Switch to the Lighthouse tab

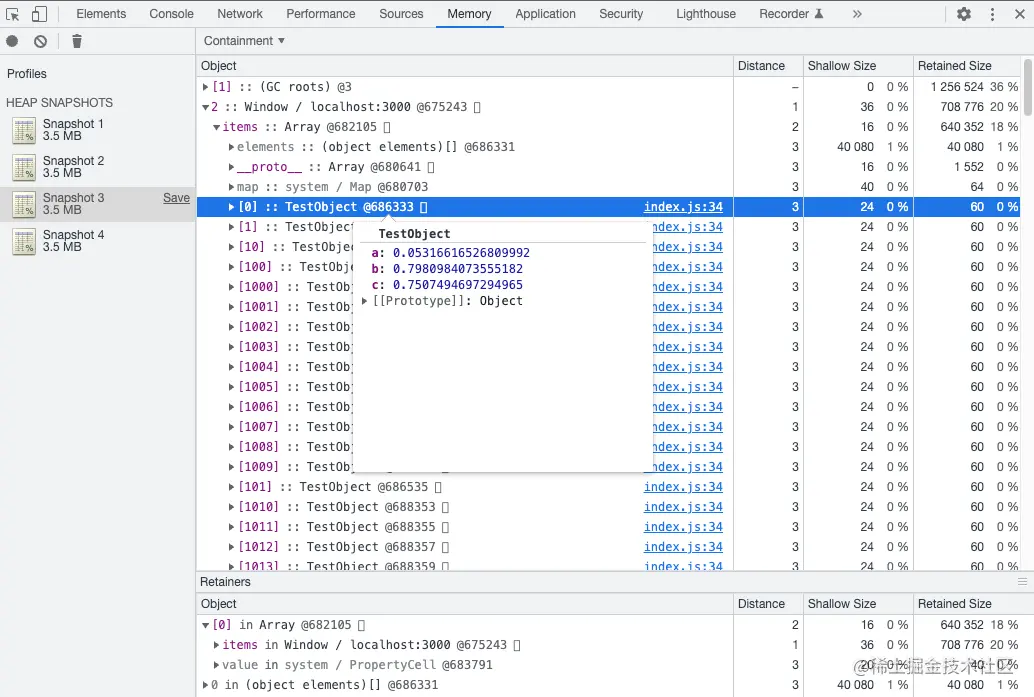pyautogui.click(x=706, y=14)
